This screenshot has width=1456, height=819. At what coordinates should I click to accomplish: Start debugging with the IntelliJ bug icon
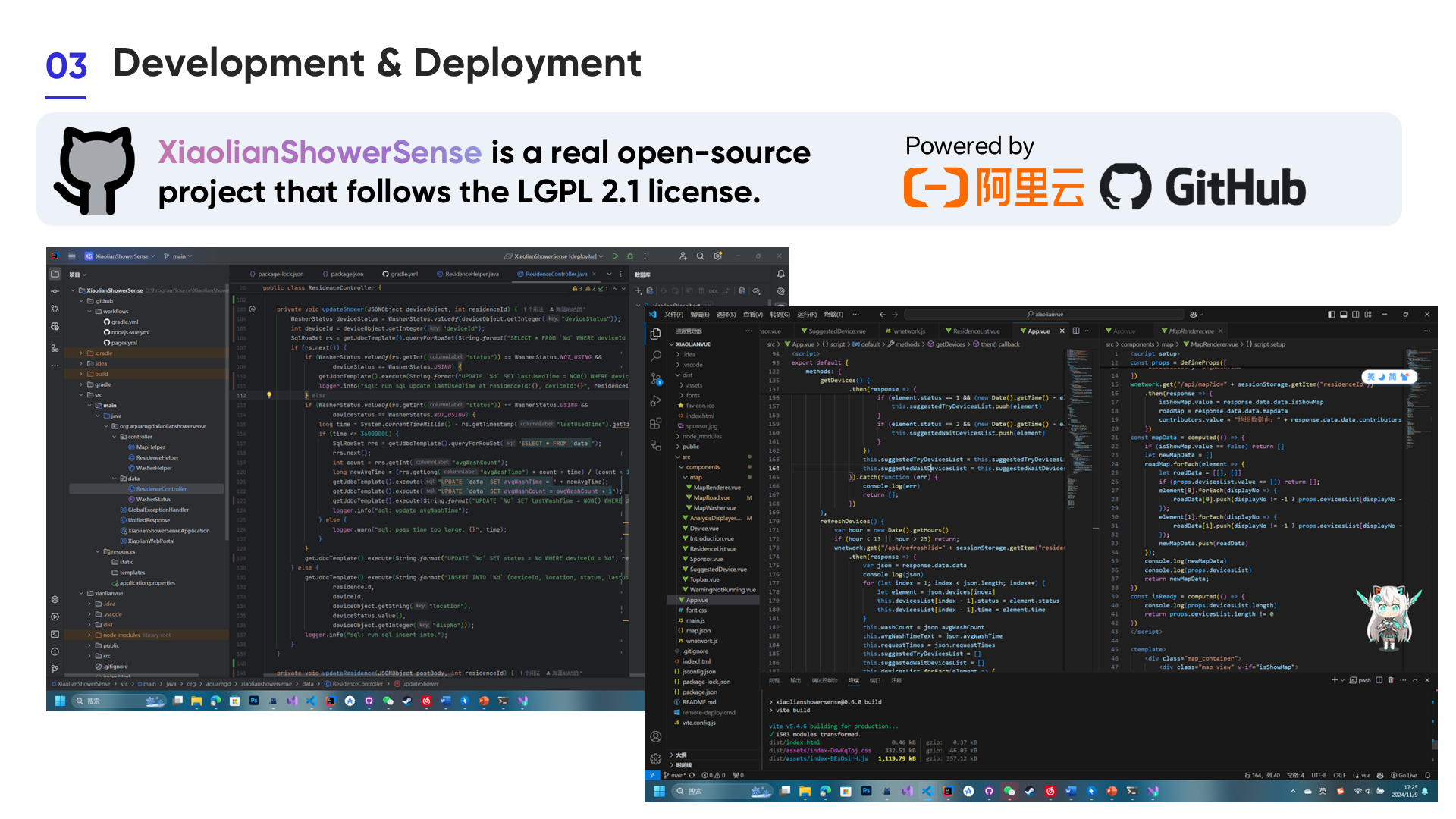(x=629, y=256)
